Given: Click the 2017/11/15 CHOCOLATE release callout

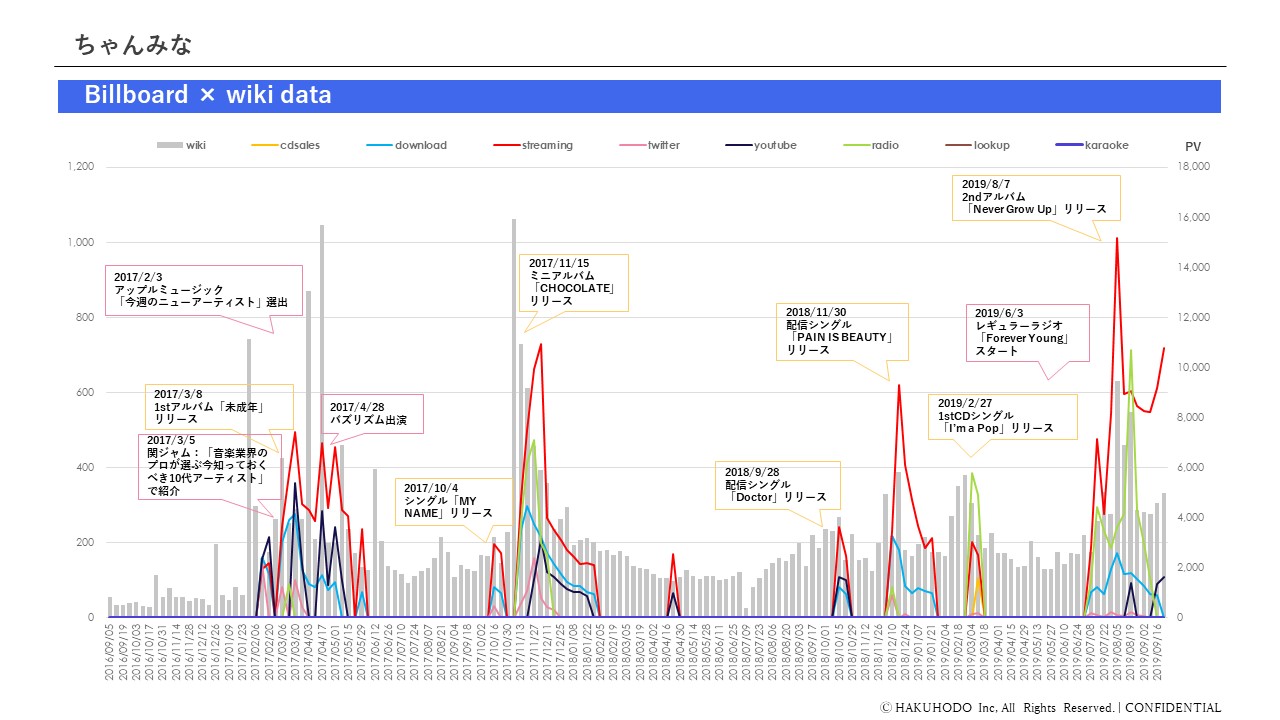Looking at the screenshot, I should [x=574, y=282].
